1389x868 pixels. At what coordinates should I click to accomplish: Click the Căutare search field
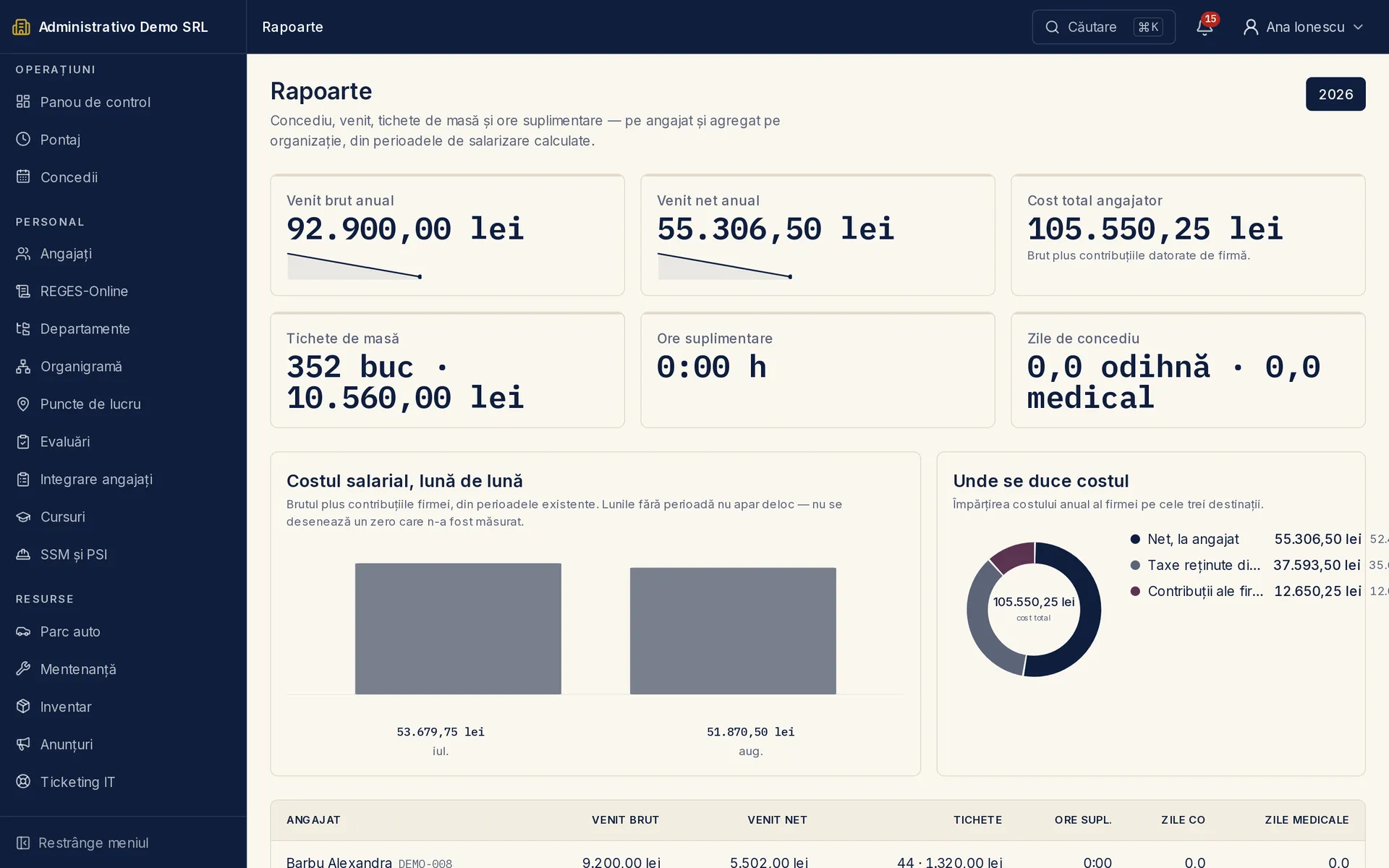click(x=1103, y=27)
